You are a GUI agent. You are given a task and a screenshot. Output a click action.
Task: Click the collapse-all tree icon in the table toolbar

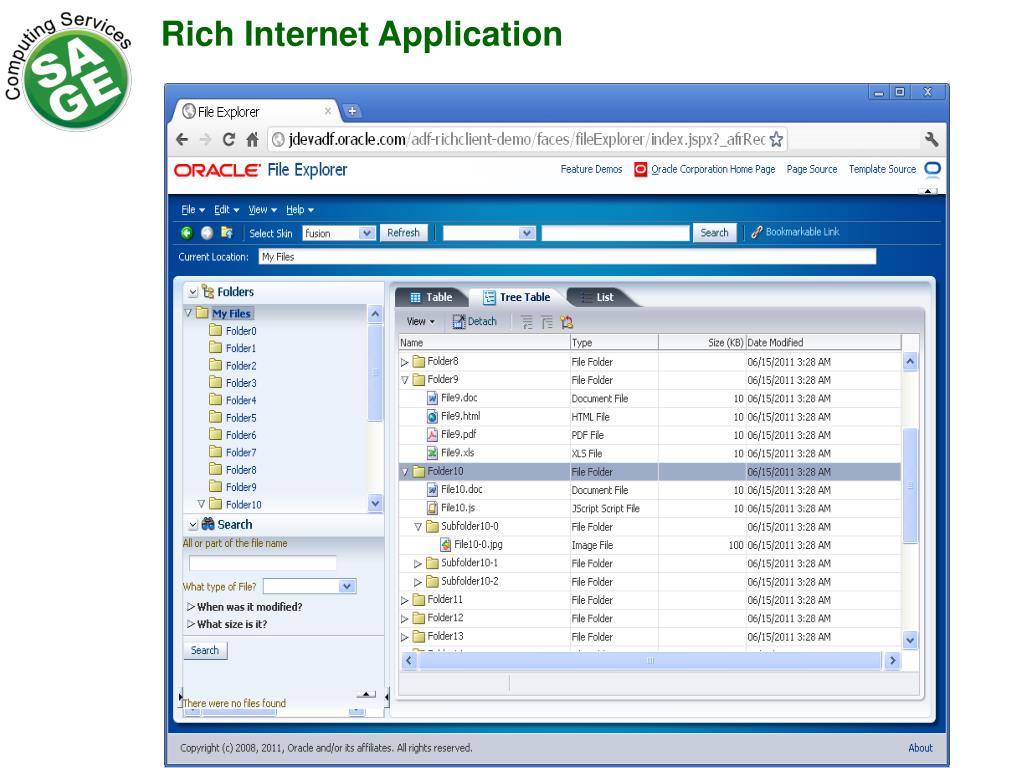point(547,322)
